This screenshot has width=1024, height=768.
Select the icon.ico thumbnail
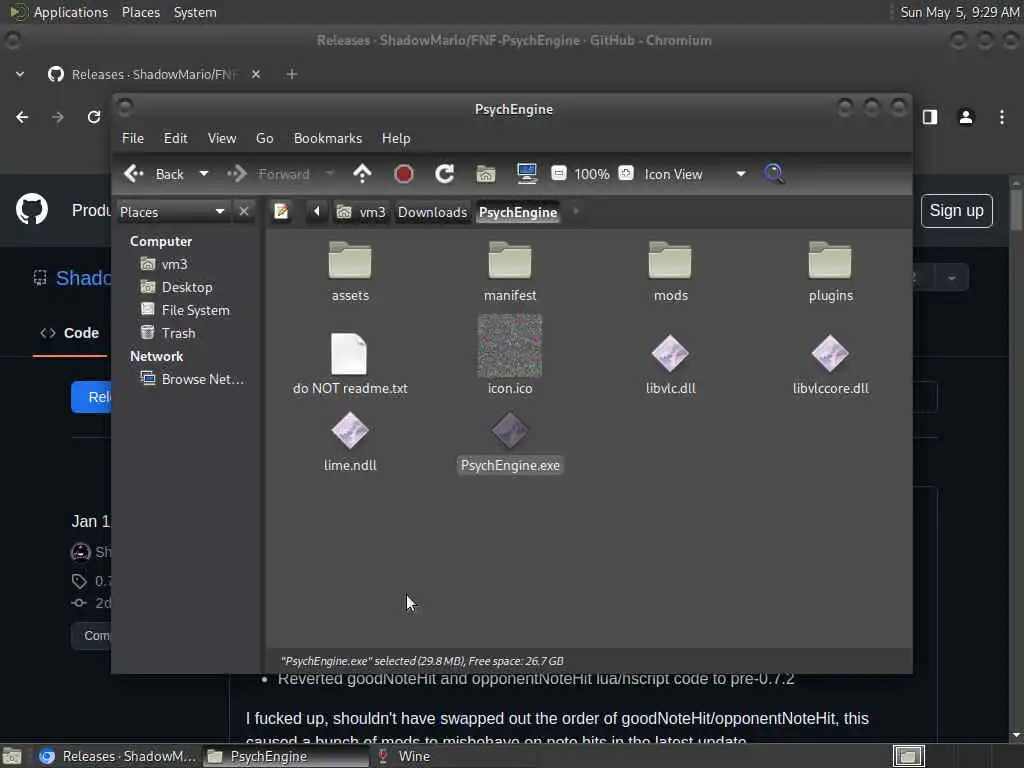510,346
